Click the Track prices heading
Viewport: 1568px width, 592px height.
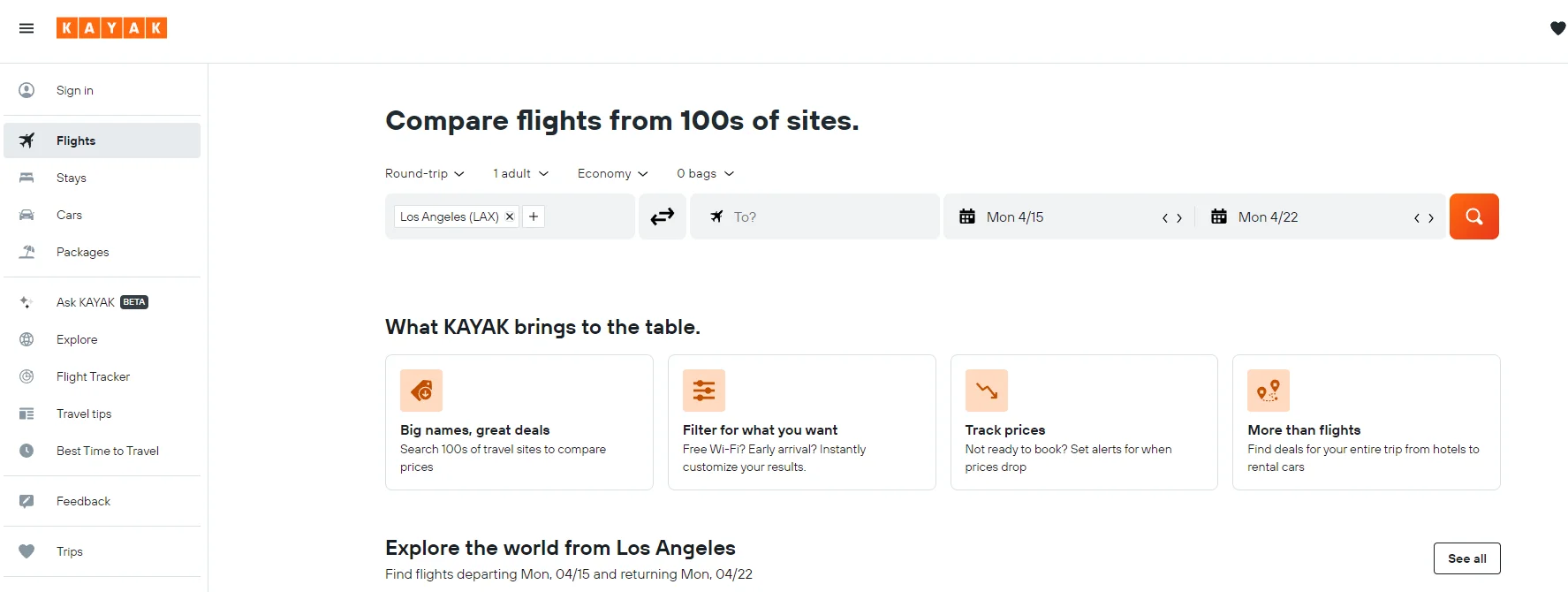point(1005,429)
